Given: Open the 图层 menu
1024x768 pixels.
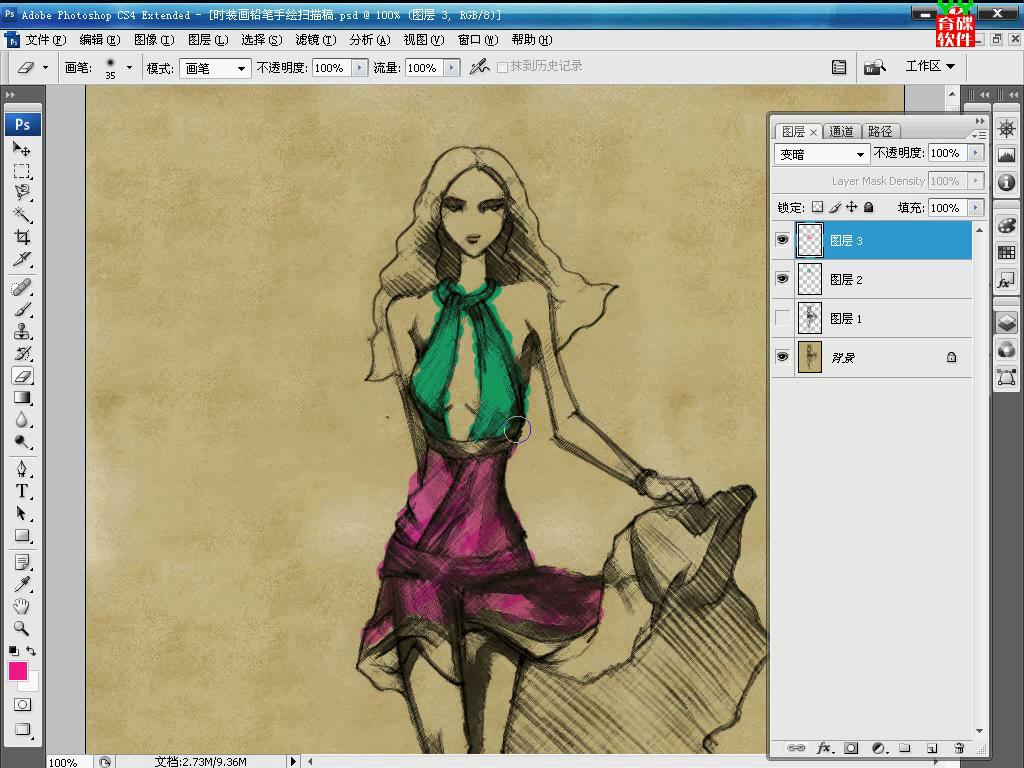Looking at the screenshot, I should (x=208, y=40).
